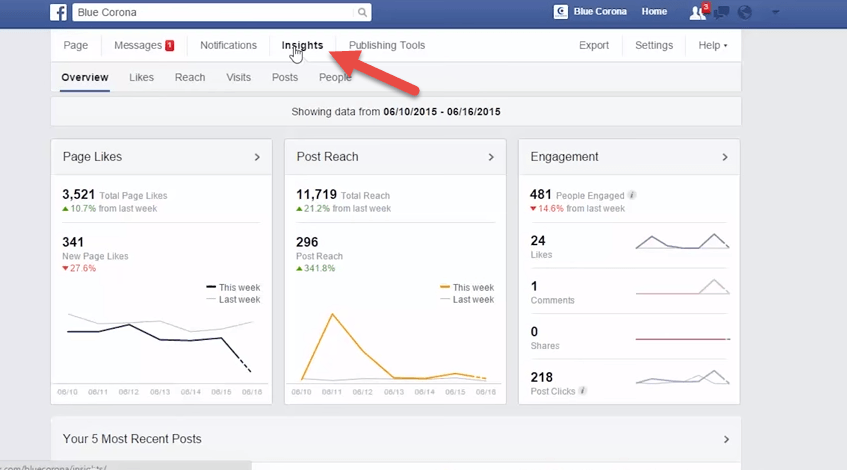Open Messages tab with red badge
The width and height of the screenshot is (847, 470).
[143, 46]
